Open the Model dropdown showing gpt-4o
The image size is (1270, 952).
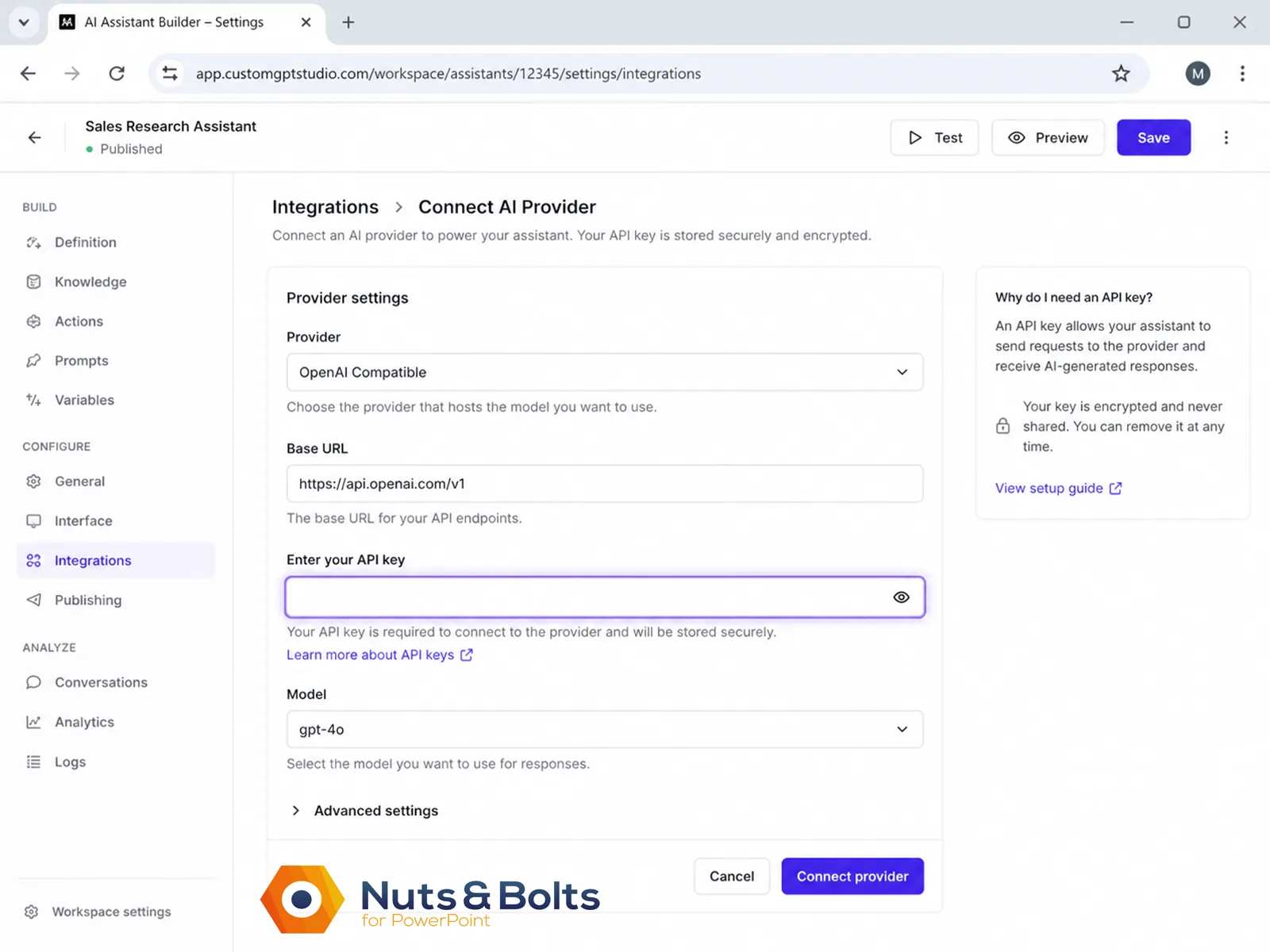click(605, 729)
